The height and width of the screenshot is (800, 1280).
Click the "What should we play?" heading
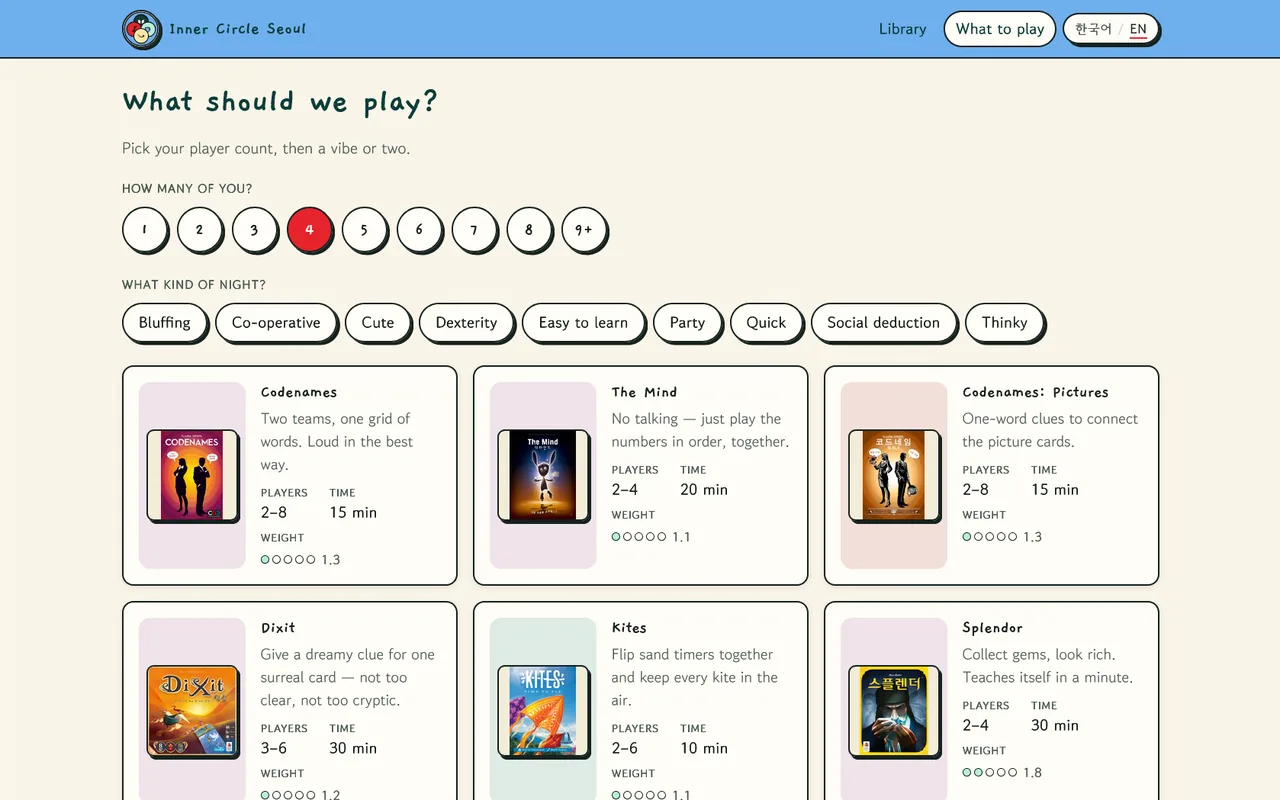coord(280,102)
